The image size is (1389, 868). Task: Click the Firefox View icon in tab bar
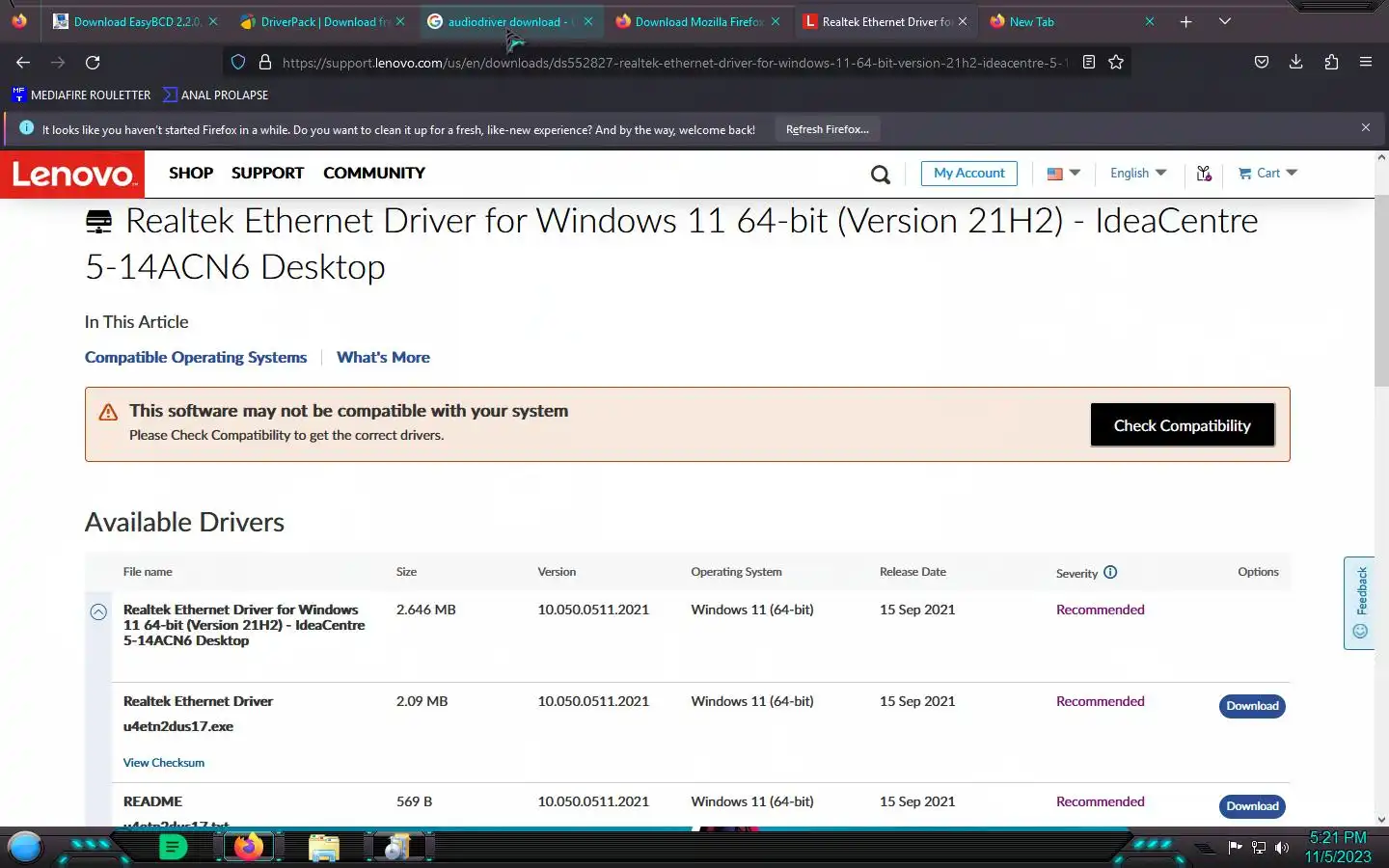click(19, 21)
